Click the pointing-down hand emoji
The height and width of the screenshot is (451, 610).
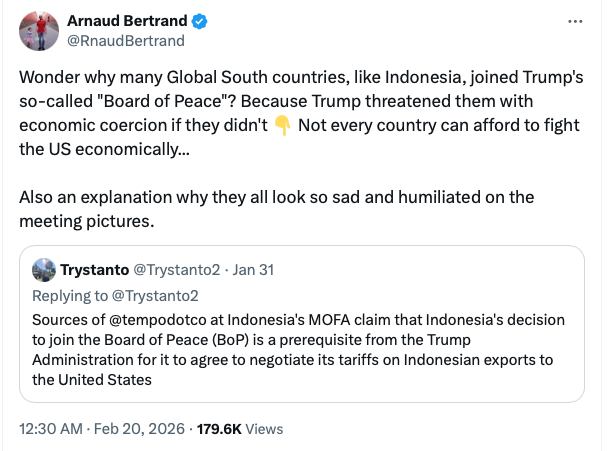point(282,125)
